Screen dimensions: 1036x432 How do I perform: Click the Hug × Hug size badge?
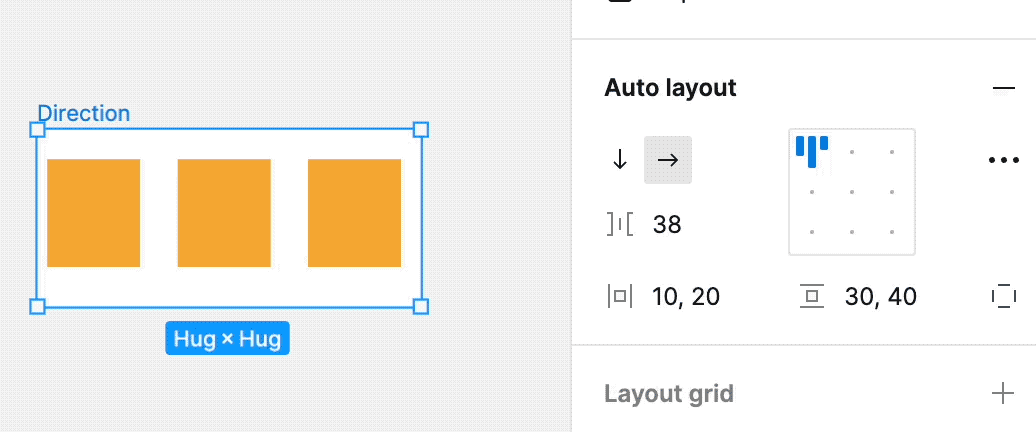tap(227, 339)
